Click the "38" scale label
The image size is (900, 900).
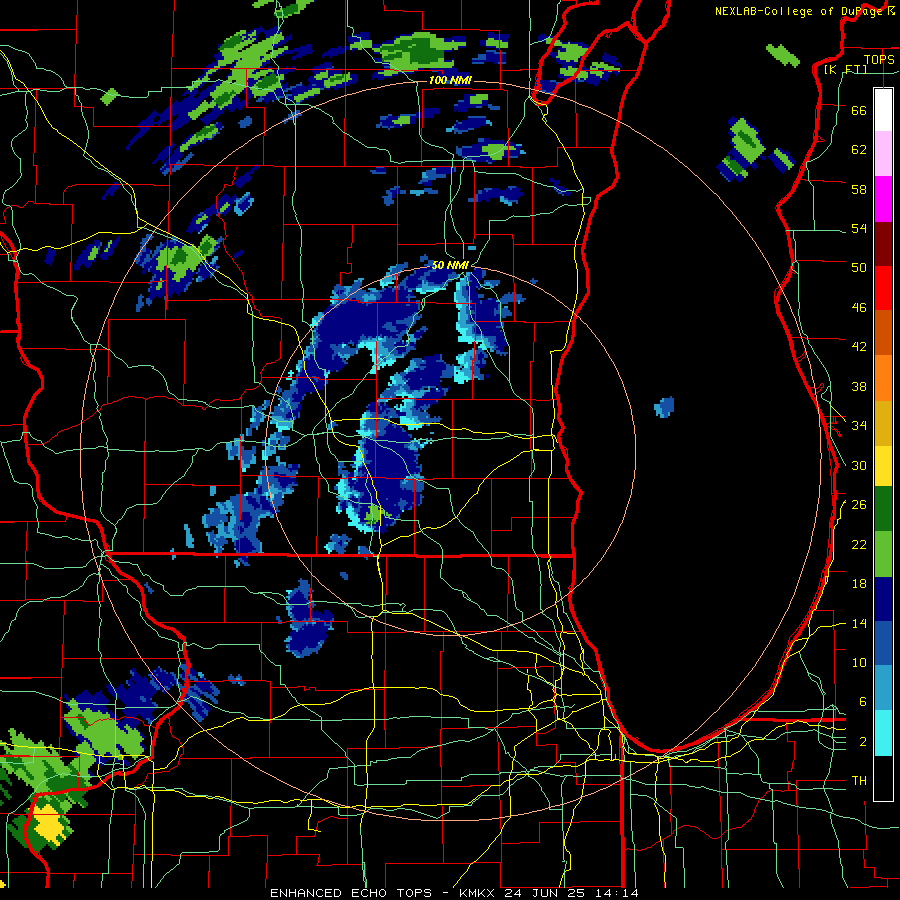point(859,386)
